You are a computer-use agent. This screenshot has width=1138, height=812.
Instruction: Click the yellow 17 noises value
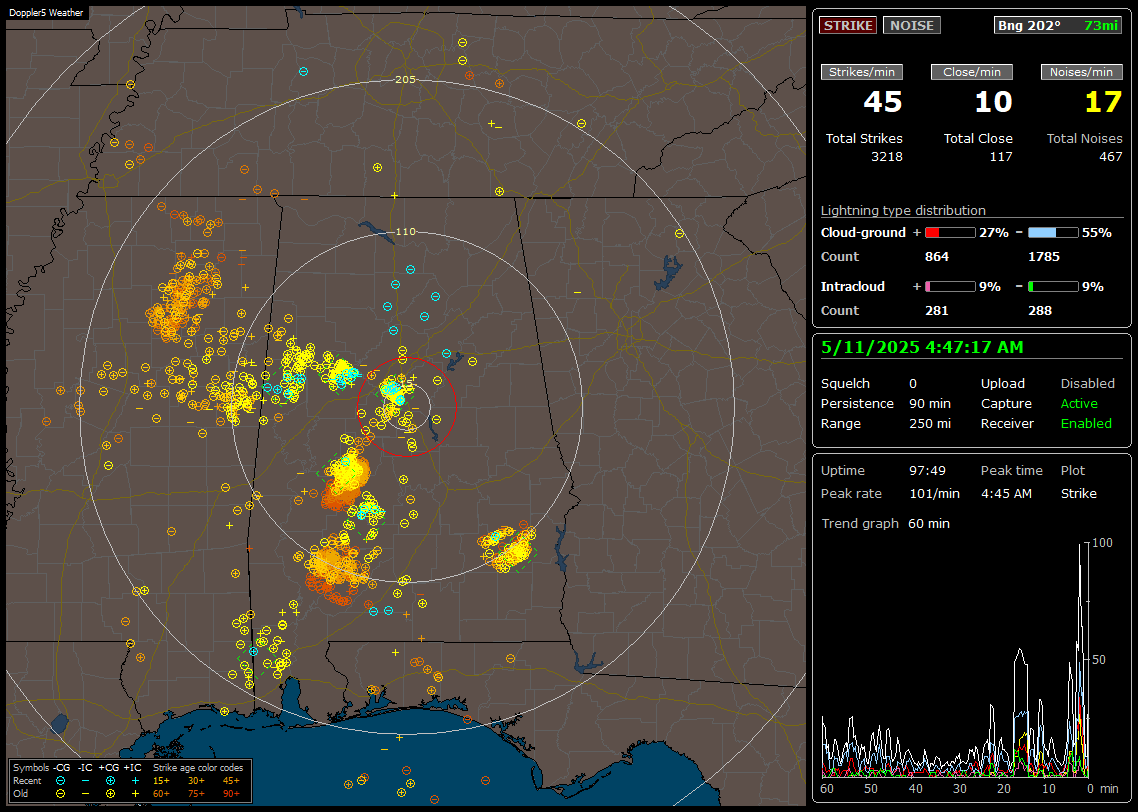coord(1103,102)
